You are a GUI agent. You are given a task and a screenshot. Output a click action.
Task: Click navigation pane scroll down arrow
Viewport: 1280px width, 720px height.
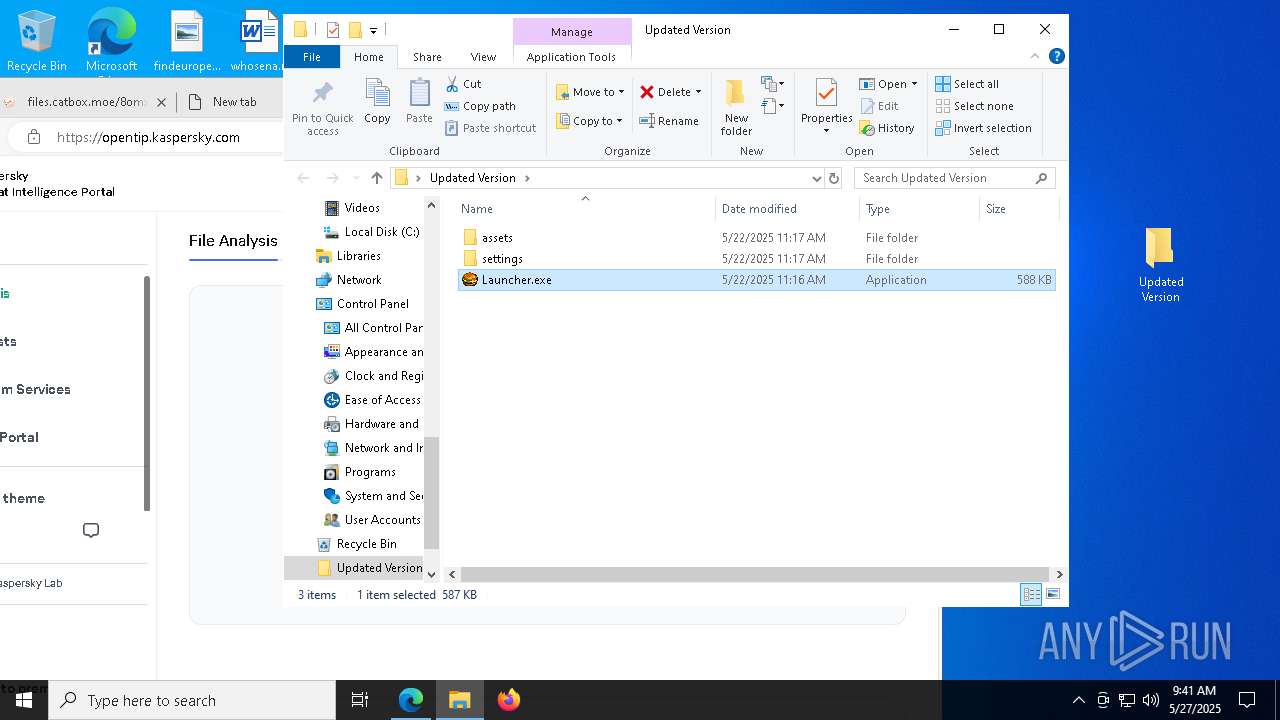[x=432, y=574]
